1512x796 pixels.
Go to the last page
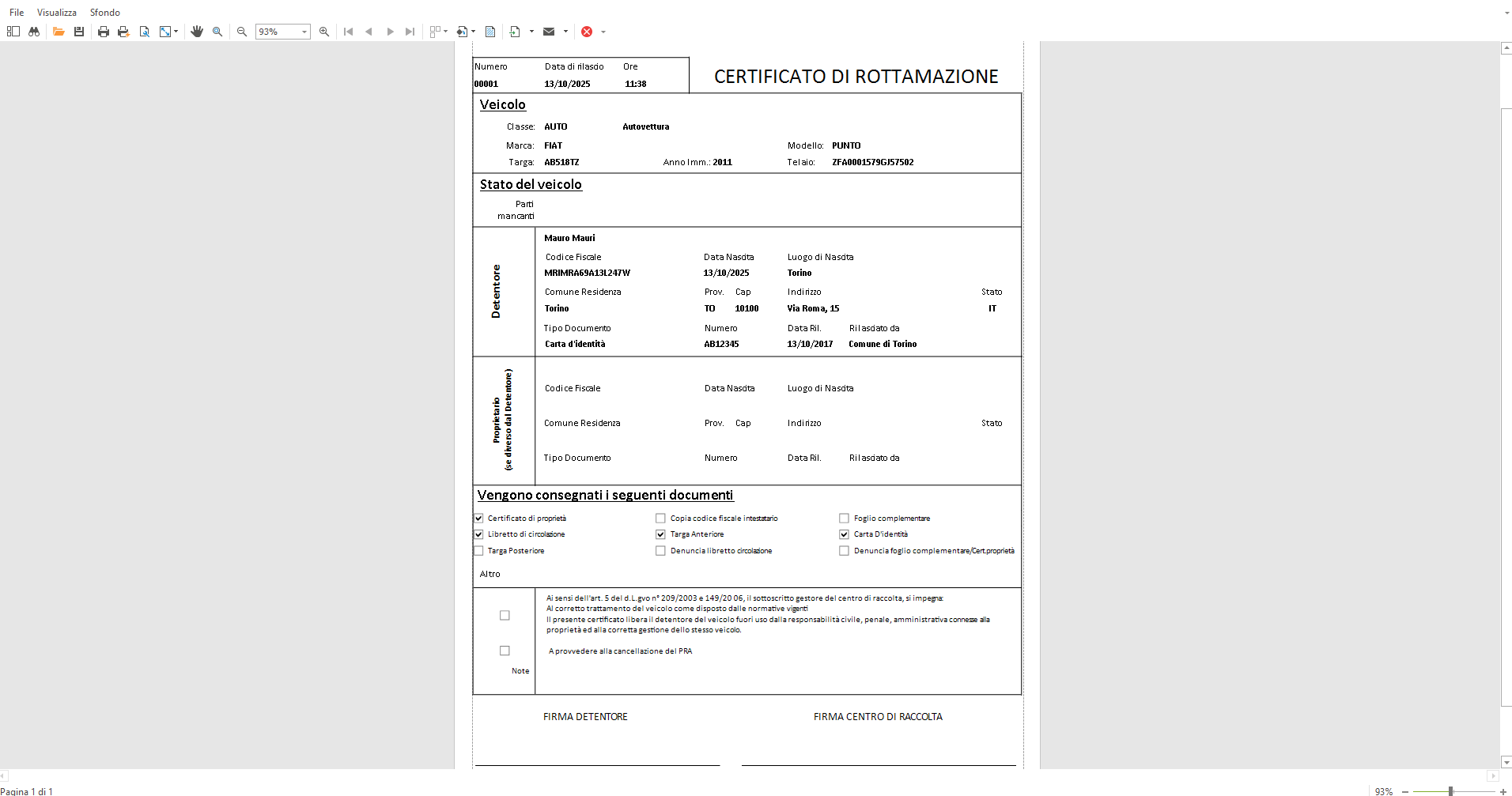(x=410, y=32)
